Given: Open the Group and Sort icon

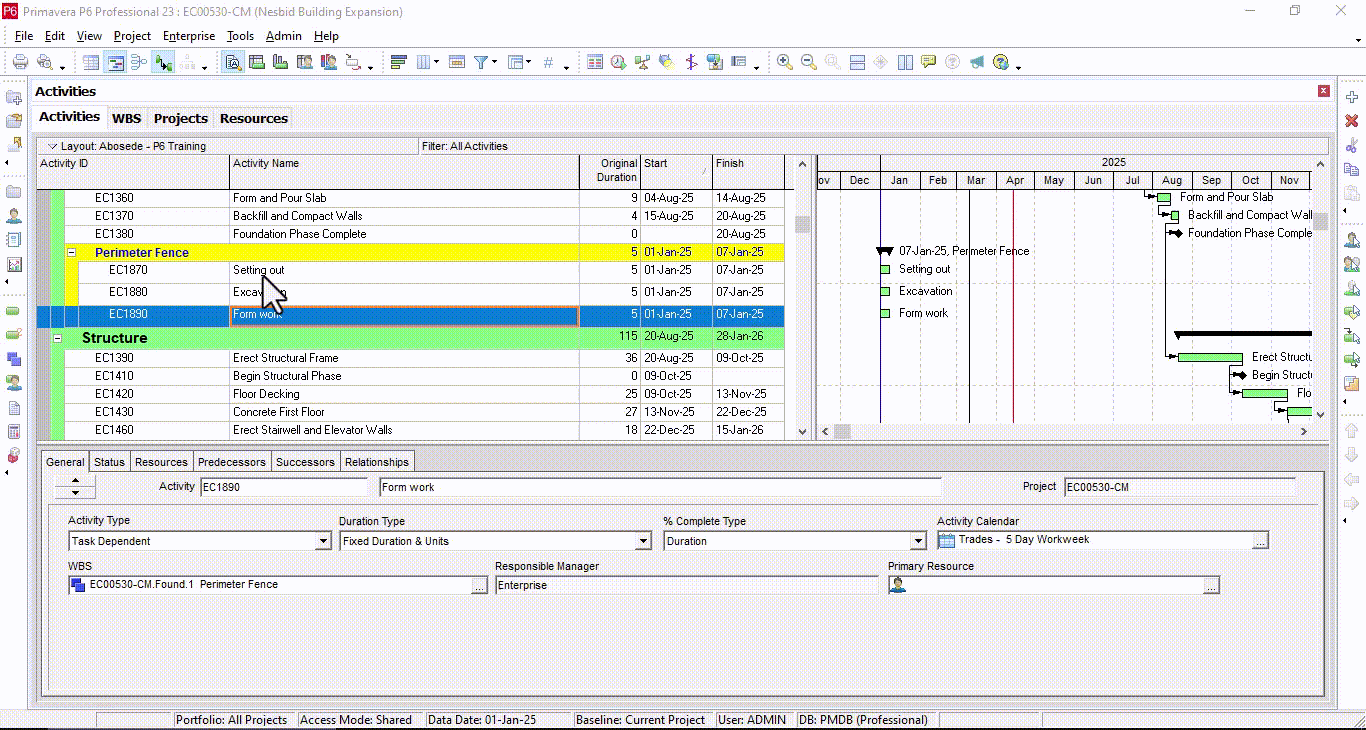Looking at the screenshot, I should (516, 62).
